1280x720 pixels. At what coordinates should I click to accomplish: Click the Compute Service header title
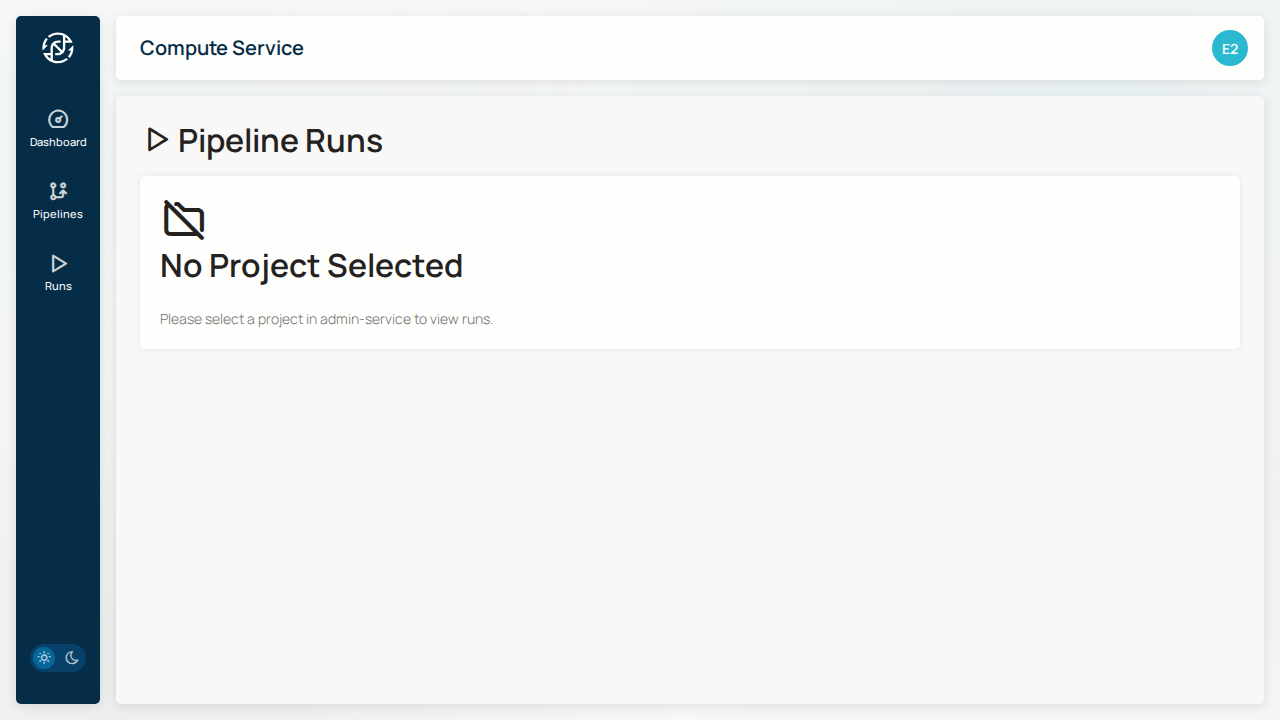(221, 48)
